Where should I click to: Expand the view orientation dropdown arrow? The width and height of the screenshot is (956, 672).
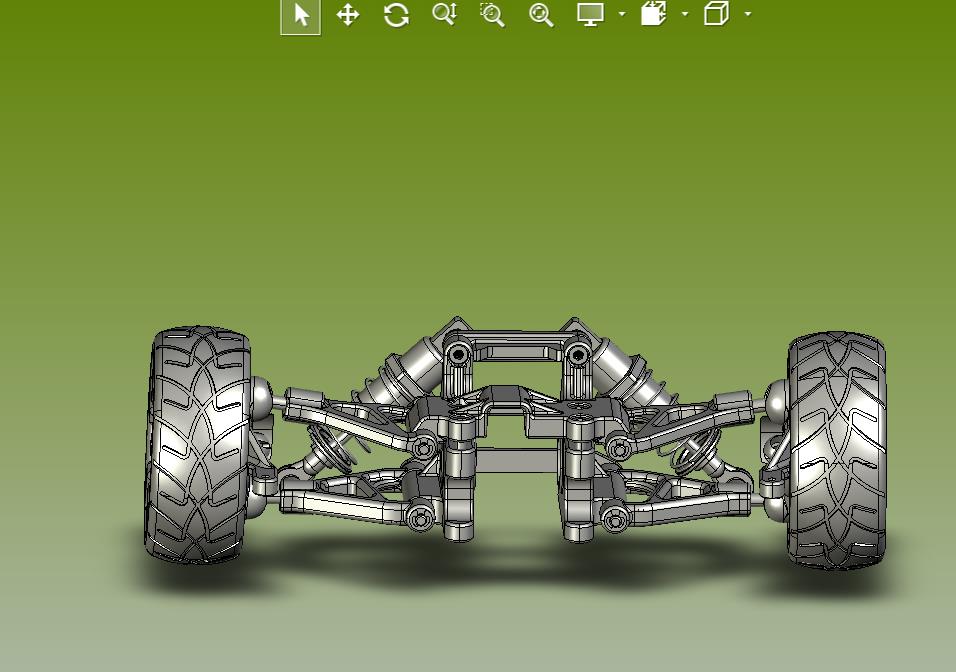click(x=685, y=13)
